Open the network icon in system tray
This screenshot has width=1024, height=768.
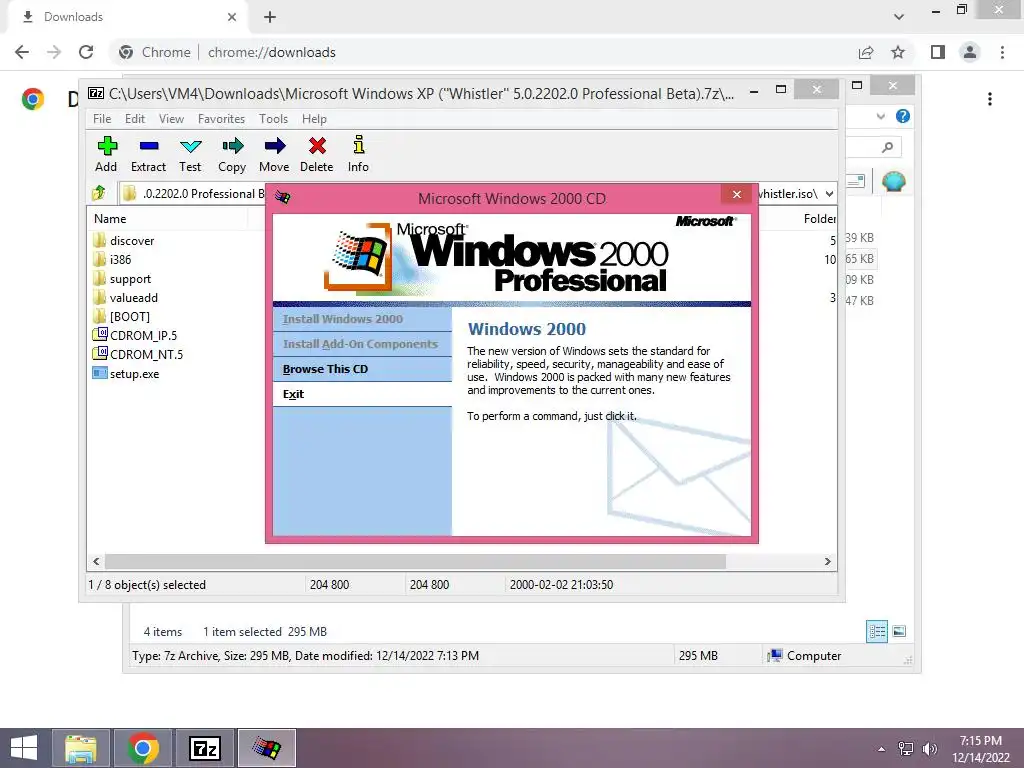point(906,749)
